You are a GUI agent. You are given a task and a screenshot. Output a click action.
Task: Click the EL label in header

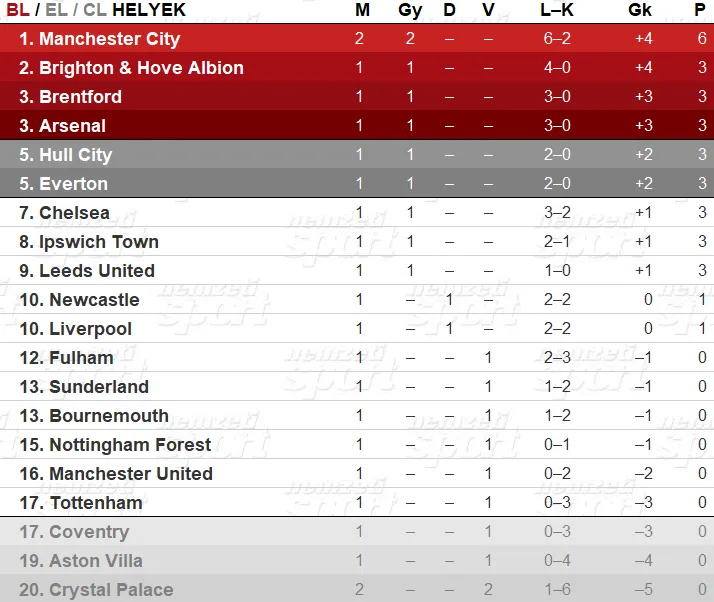tap(57, 10)
